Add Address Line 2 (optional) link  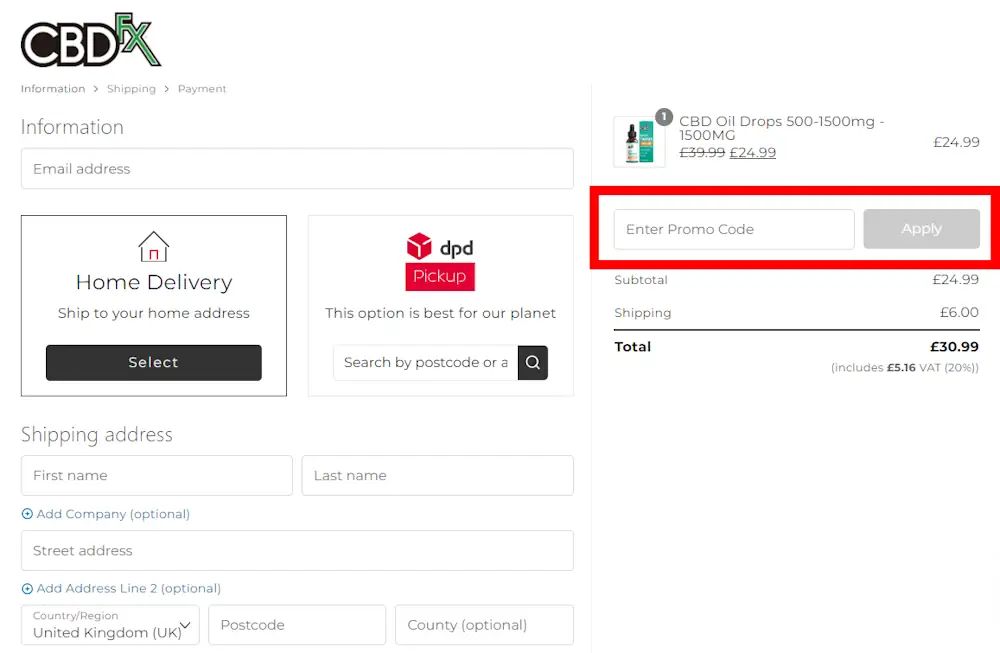tap(129, 589)
